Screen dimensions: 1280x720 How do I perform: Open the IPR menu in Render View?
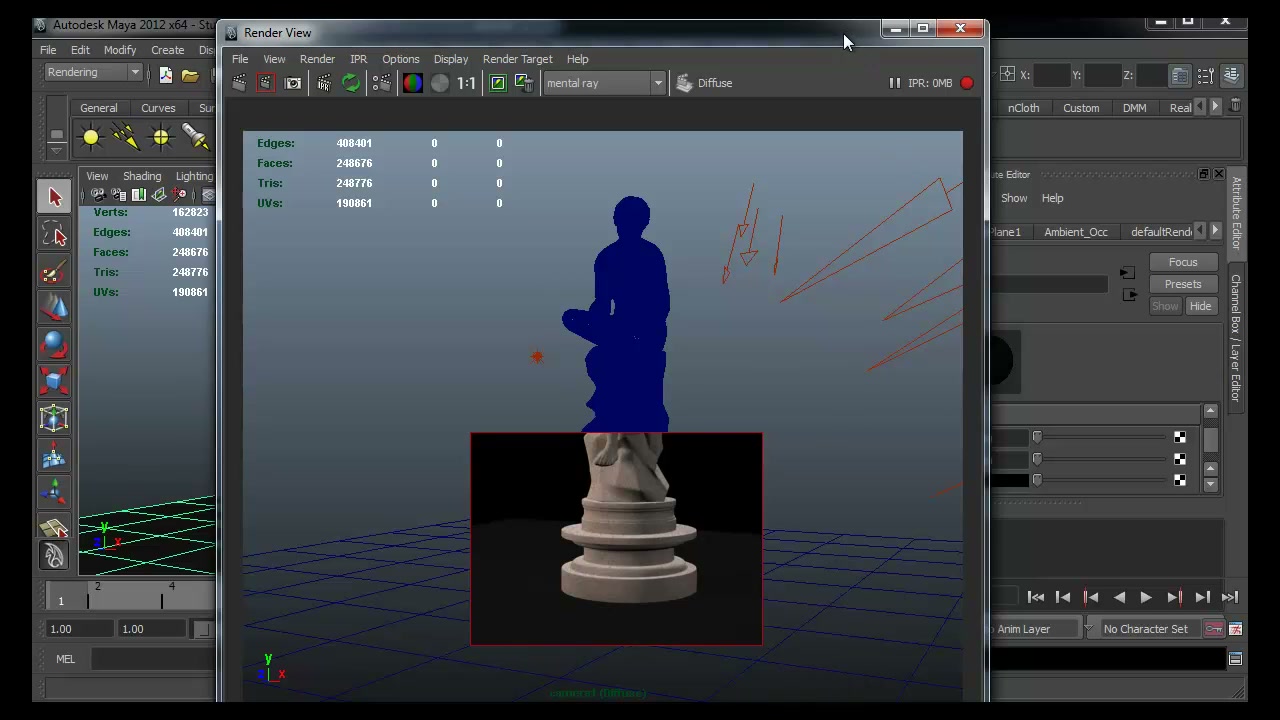pos(358,59)
